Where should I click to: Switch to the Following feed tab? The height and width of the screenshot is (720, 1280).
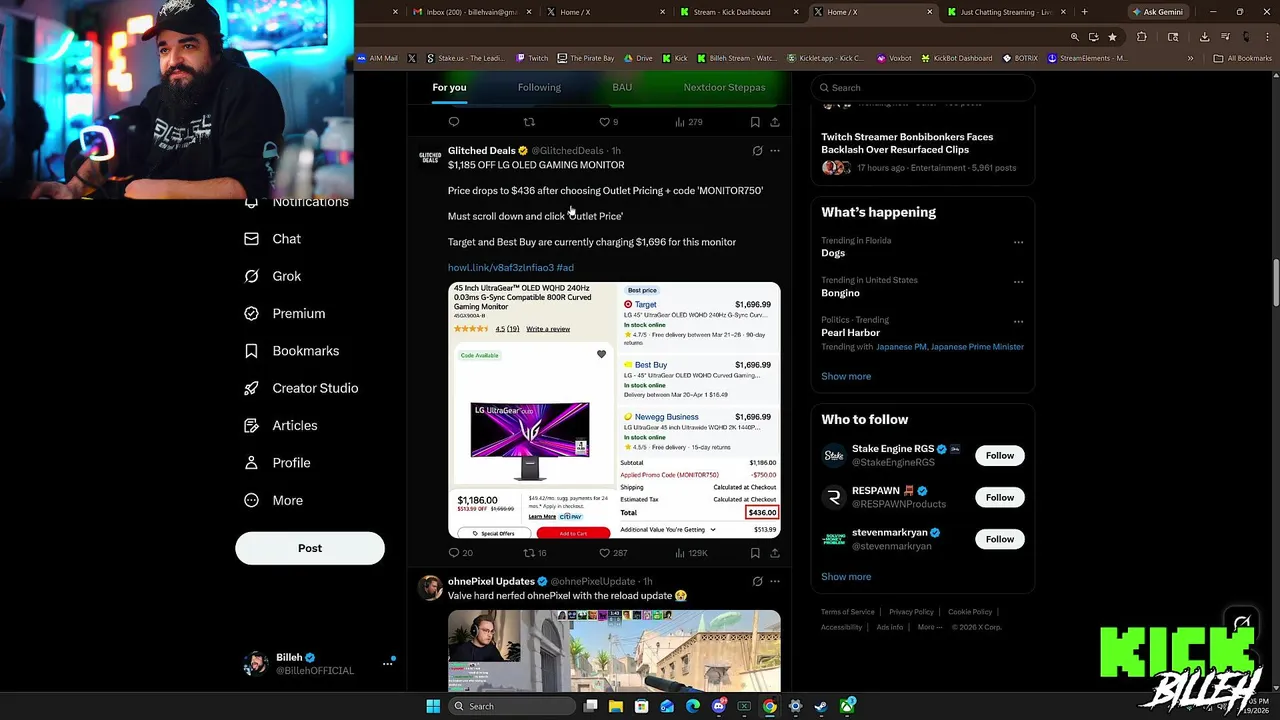(x=539, y=87)
